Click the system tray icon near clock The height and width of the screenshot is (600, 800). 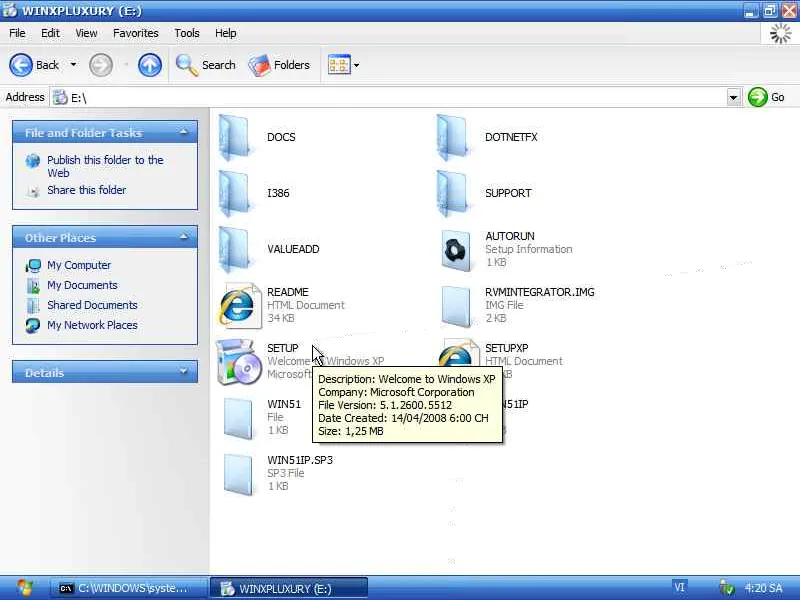point(727,588)
